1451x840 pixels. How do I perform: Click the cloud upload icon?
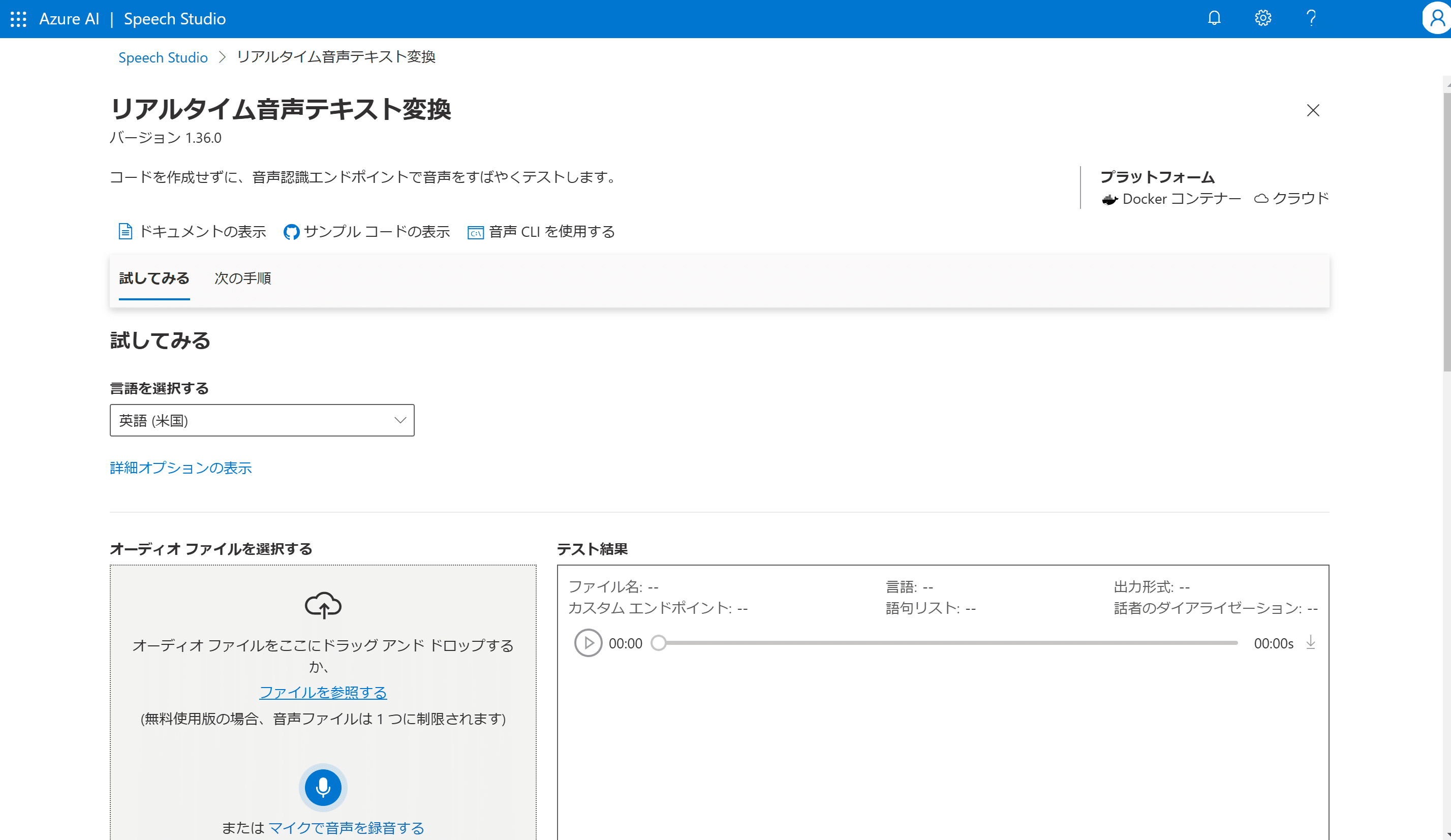click(x=323, y=605)
